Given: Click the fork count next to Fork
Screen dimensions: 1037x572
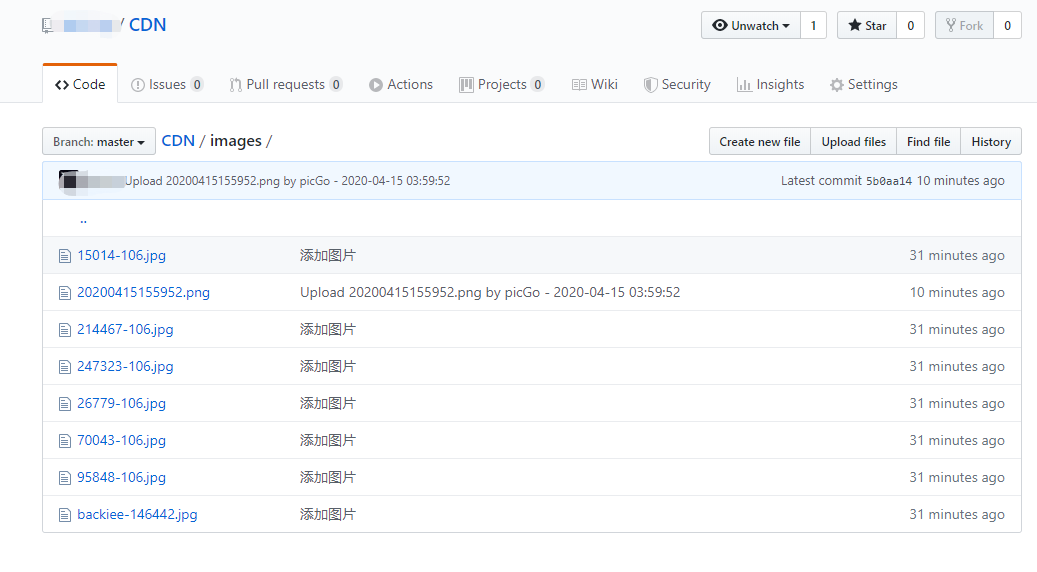Looking at the screenshot, I should (x=1007, y=26).
